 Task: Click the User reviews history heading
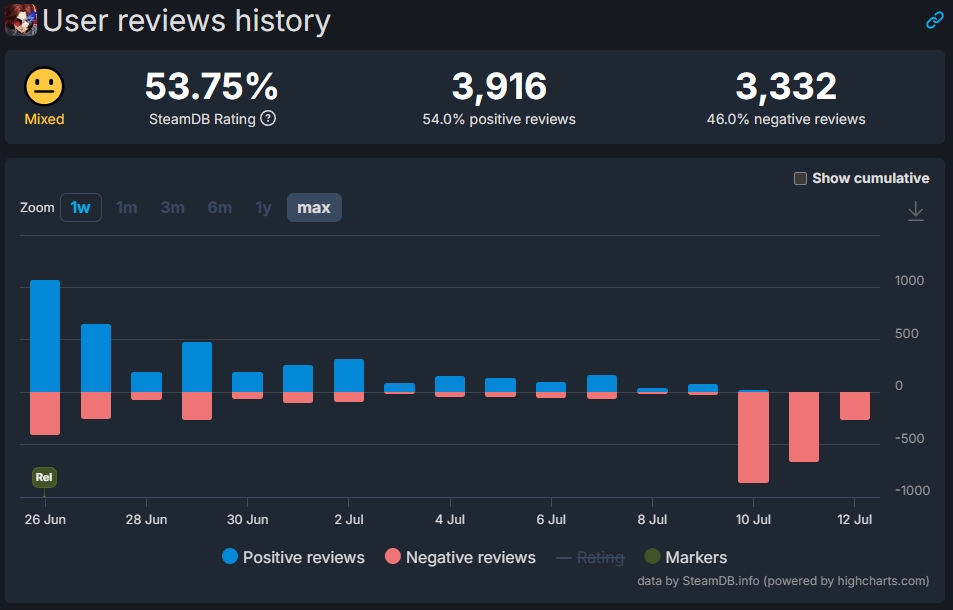pos(187,20)
